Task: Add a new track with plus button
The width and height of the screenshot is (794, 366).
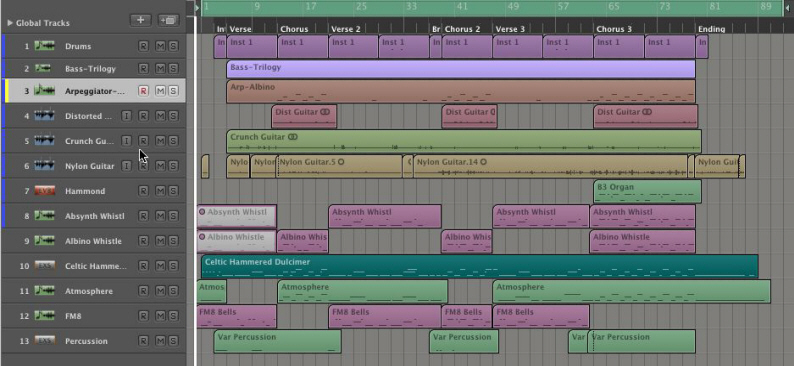Action: pyautogui.click(x=141, y=20)
